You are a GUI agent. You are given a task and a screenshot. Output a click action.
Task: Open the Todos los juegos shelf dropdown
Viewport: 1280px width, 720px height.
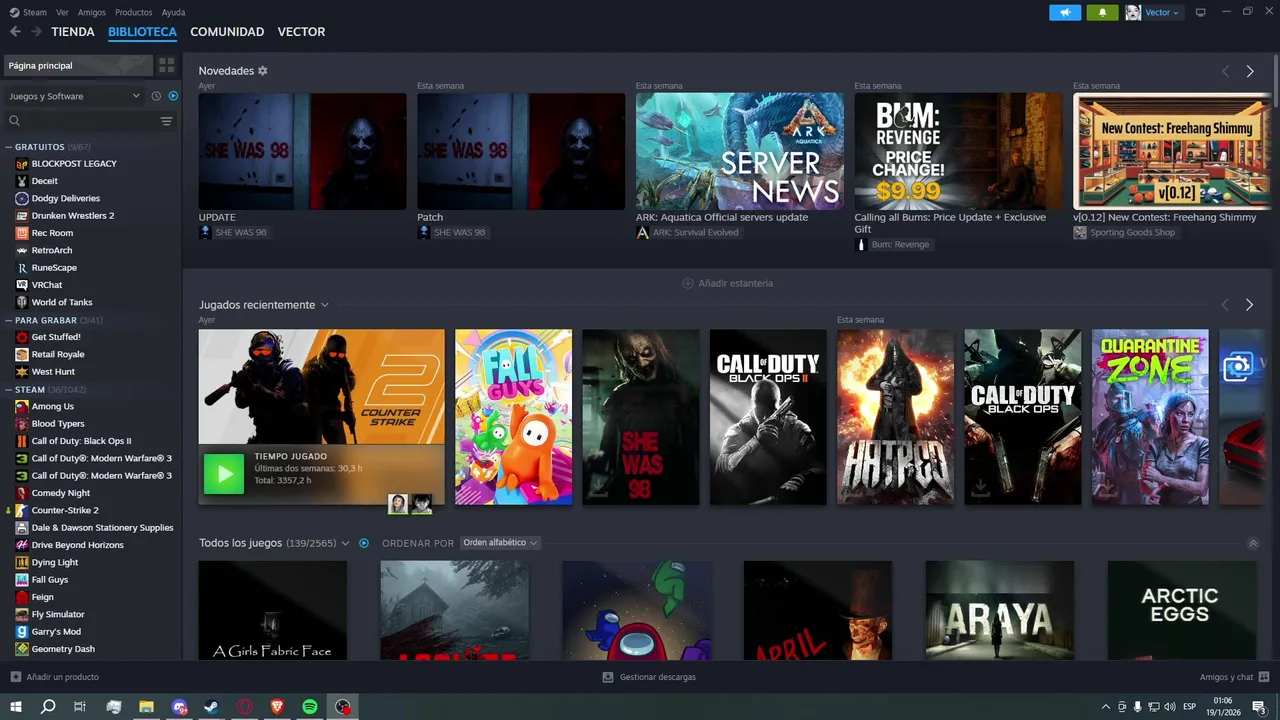click(345, 543)
